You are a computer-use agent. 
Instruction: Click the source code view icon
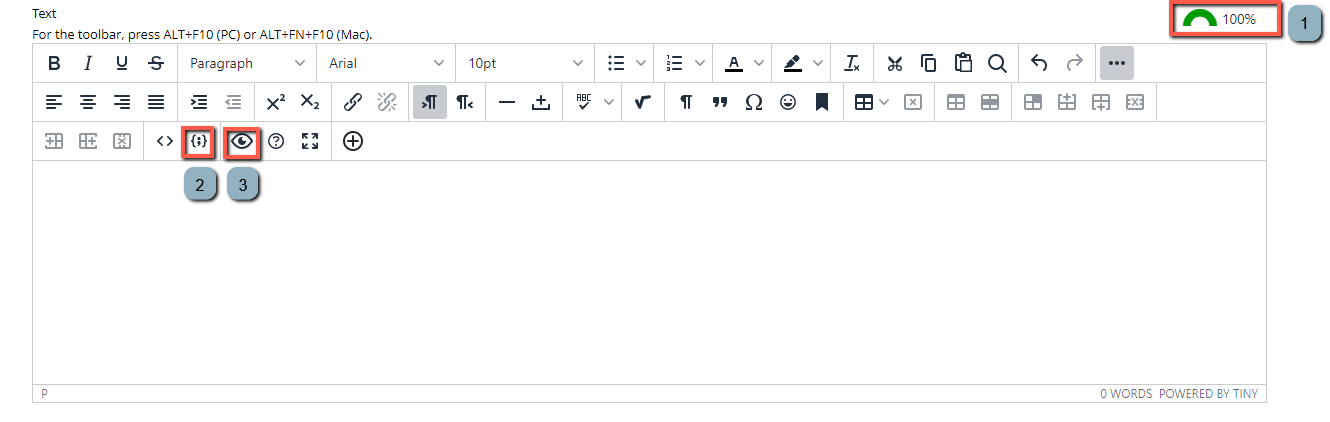coord(165,141)
